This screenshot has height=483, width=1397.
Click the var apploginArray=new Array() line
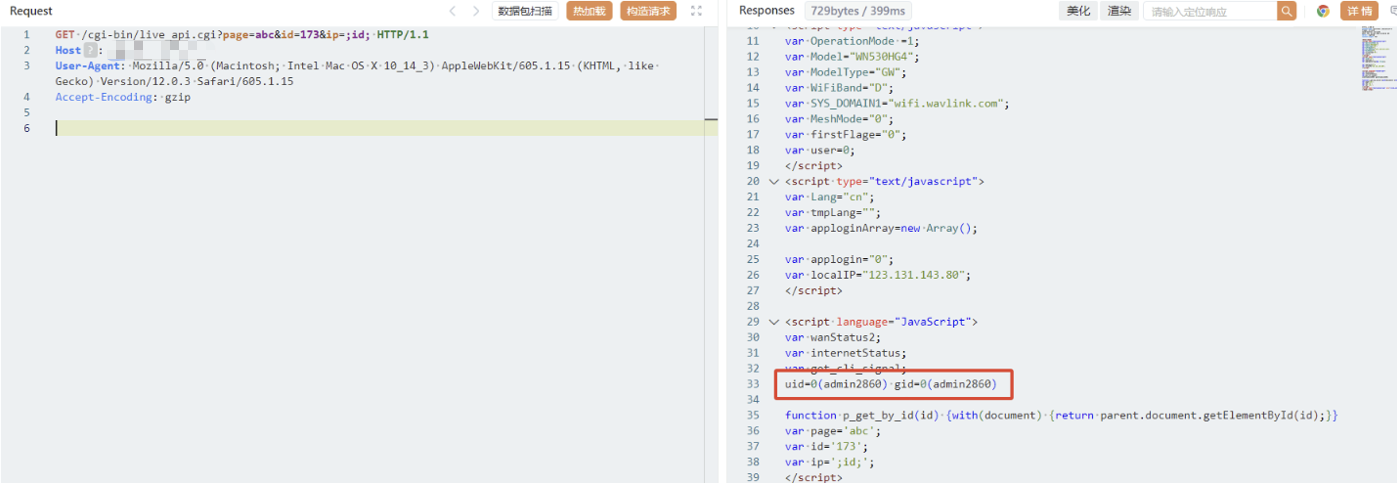pos(881,228)
